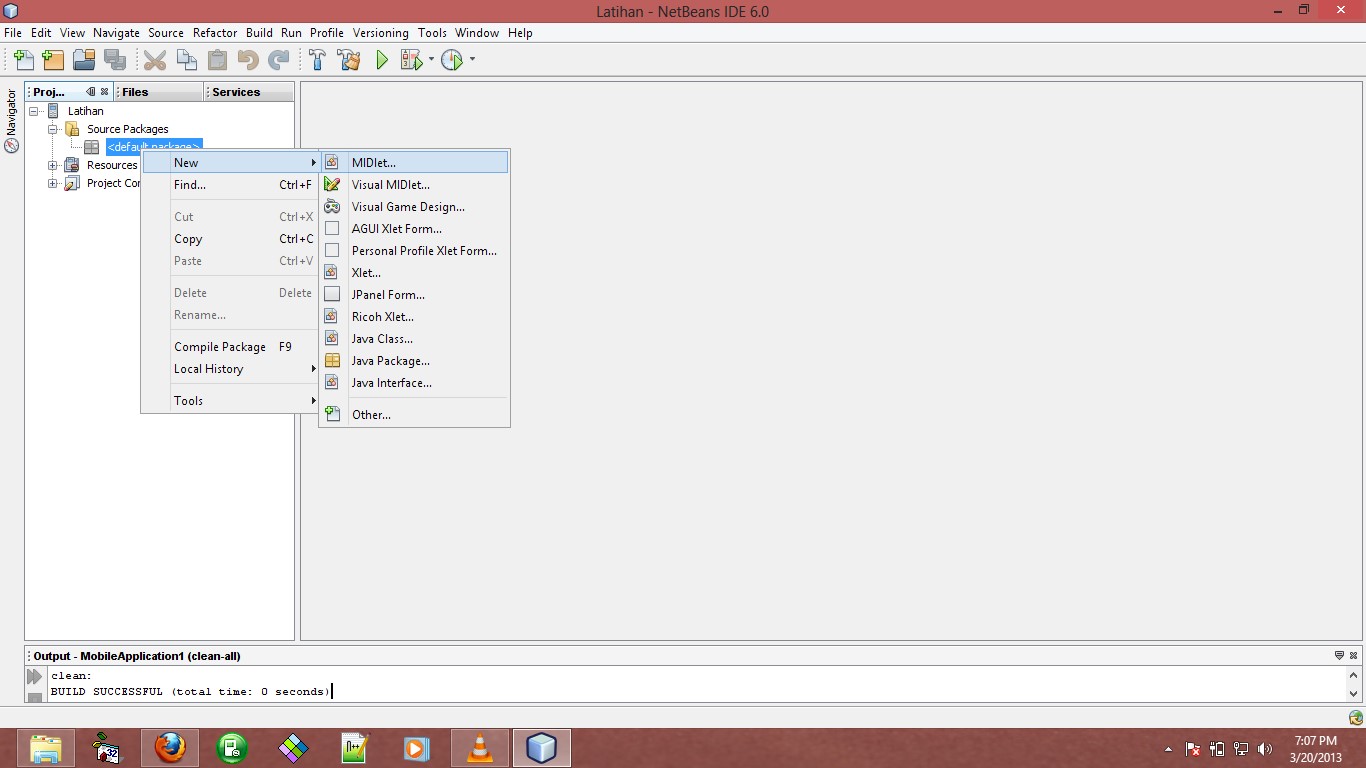Collapse the Latihan project node
1366x768 pixels.
tap(34, 111)
